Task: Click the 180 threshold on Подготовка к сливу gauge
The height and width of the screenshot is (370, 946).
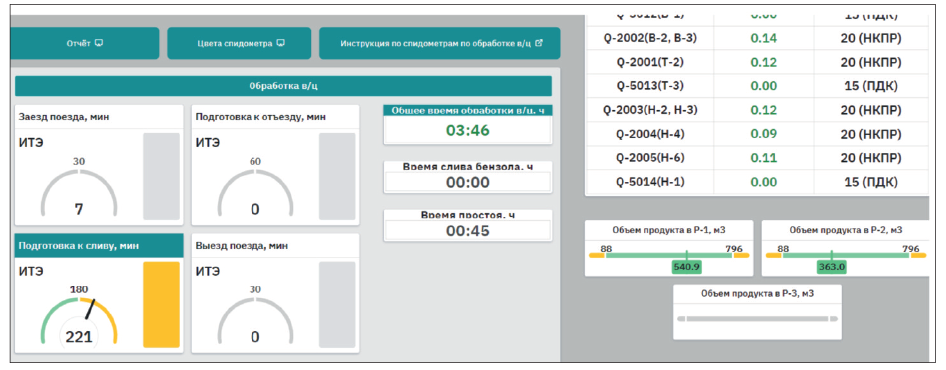Action: (79, 289)
